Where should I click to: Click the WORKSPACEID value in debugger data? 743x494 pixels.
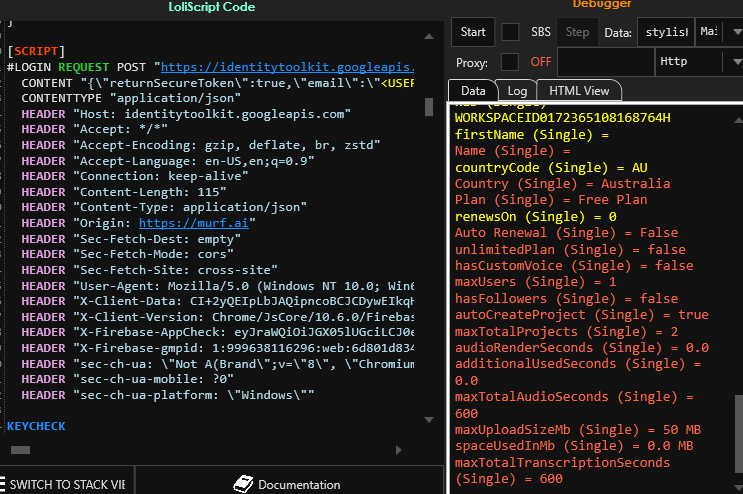tap(562, 117)
